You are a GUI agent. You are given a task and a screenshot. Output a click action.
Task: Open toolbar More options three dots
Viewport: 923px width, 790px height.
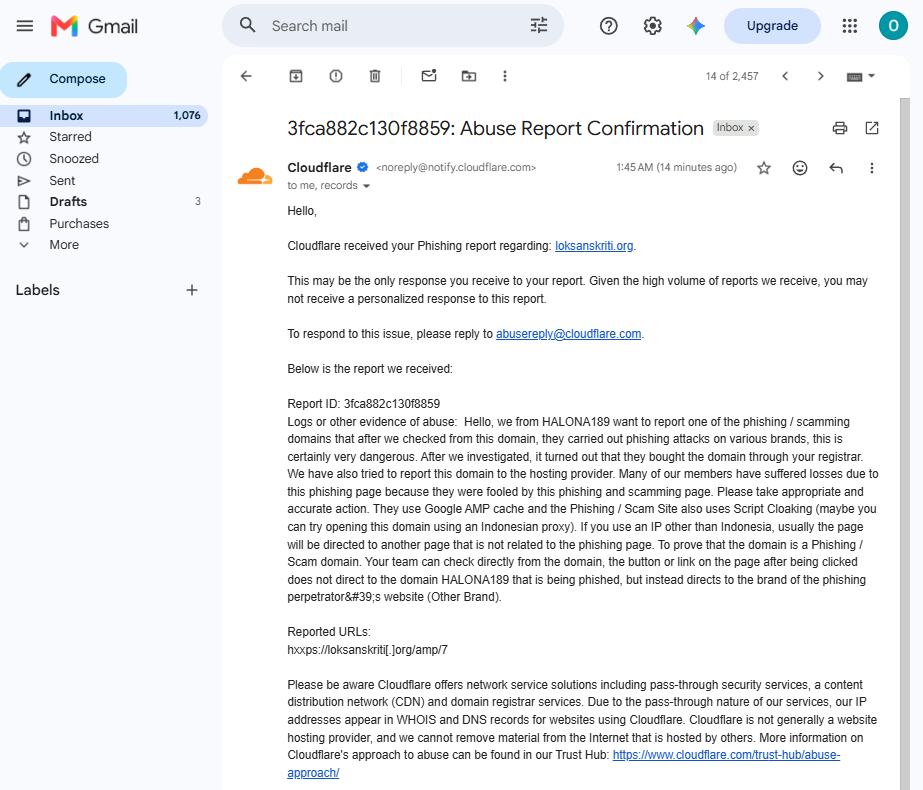tap(504, 76)
